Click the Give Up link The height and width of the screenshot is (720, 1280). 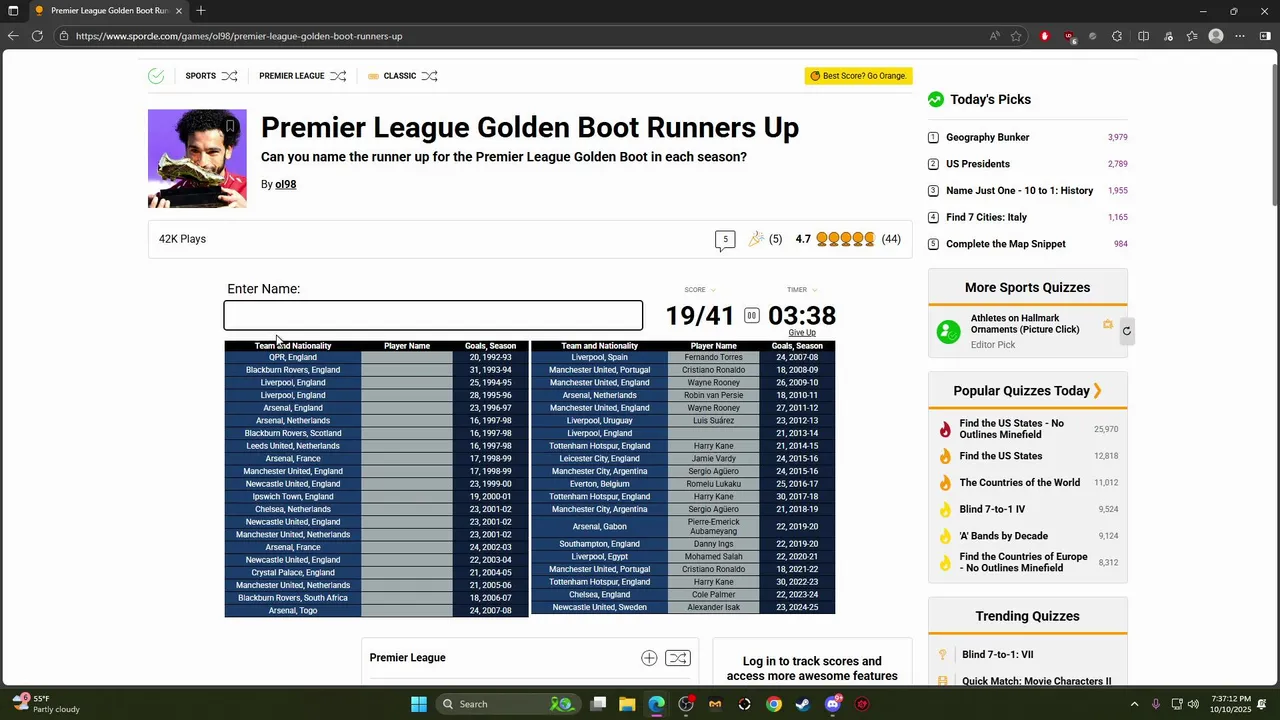point(802,333)
